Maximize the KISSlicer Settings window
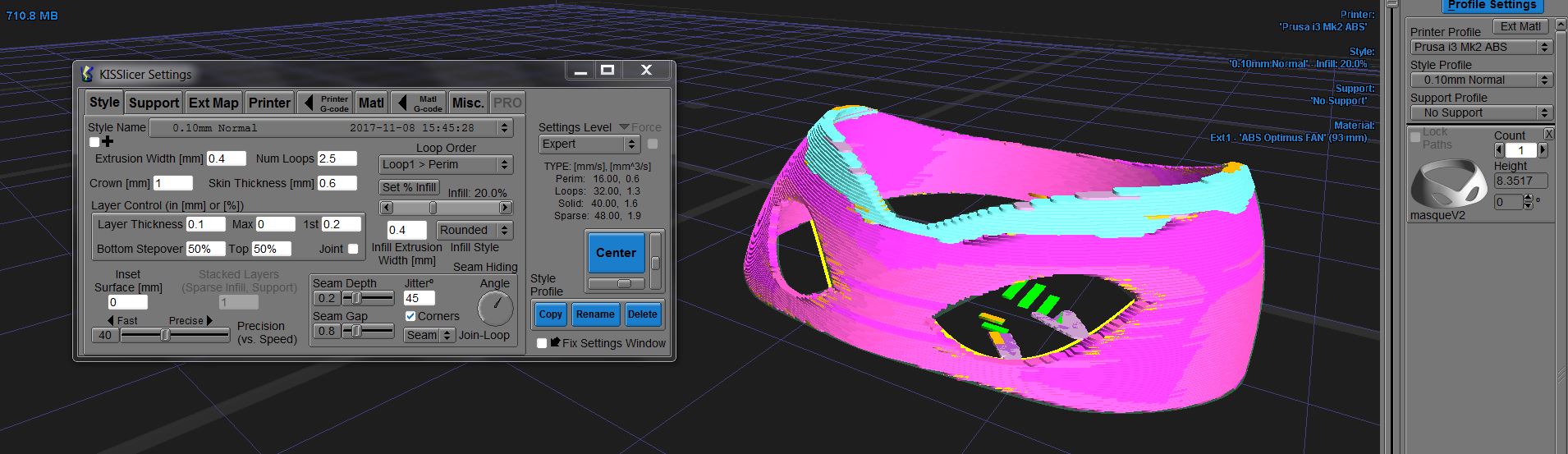 [x=607, y=71]
